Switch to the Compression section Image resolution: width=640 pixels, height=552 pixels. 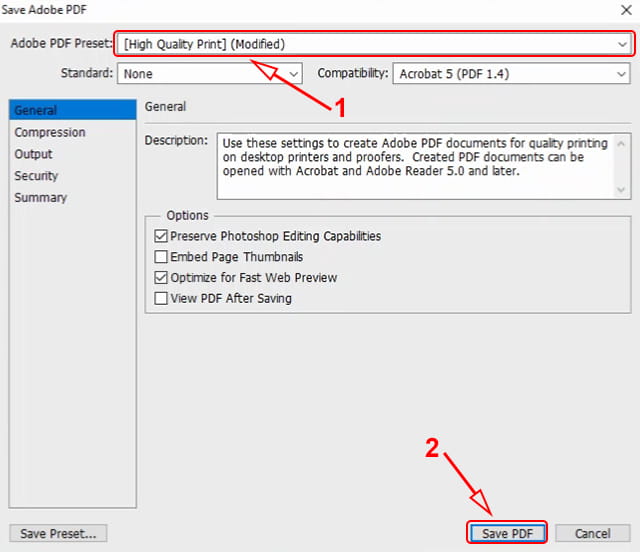coord(50,132)
